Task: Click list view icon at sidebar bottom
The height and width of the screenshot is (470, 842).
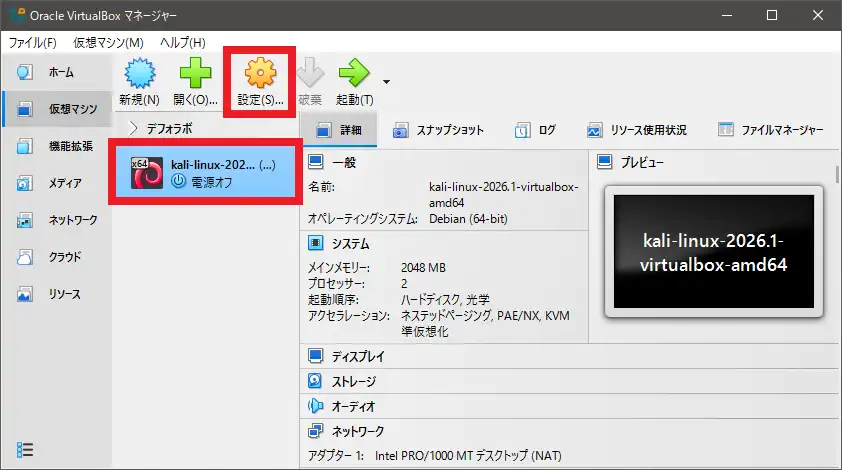Action: coord(25,450)
